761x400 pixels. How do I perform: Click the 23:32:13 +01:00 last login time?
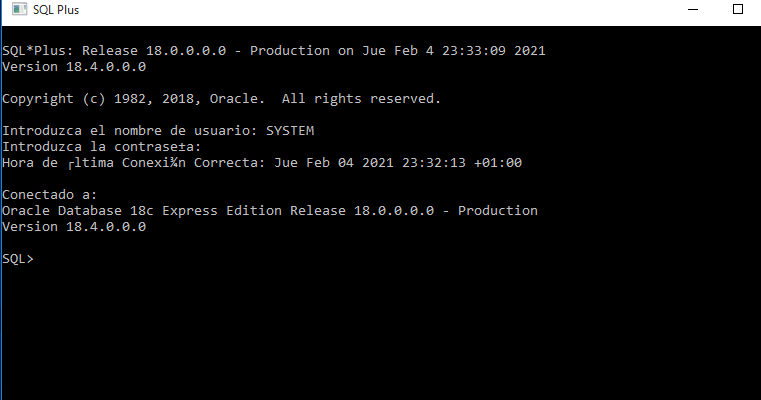click(x=462, y=163)
